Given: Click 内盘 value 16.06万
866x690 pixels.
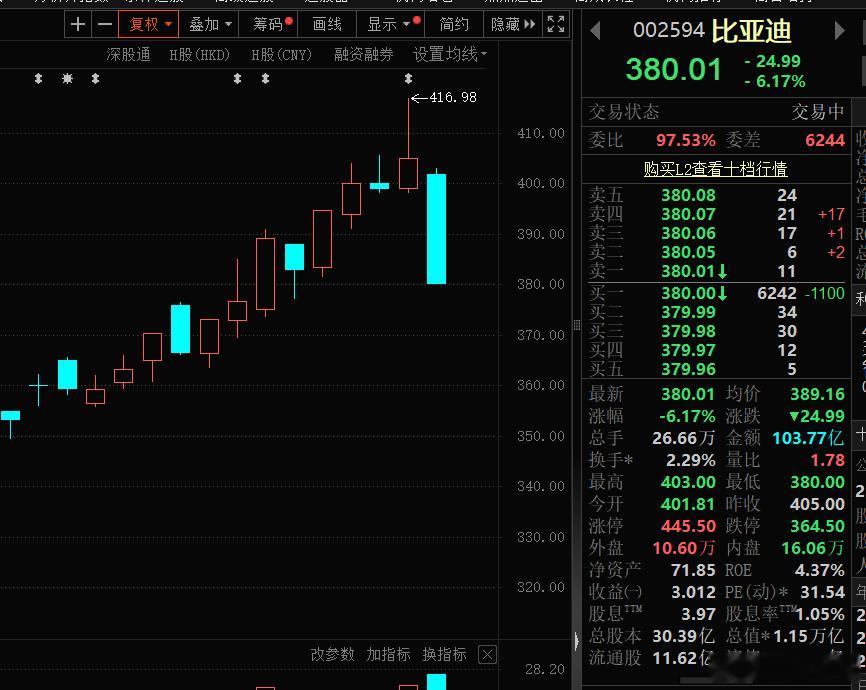Looking at the screenshot, I should pyautogui.click(x=813, y=548).
